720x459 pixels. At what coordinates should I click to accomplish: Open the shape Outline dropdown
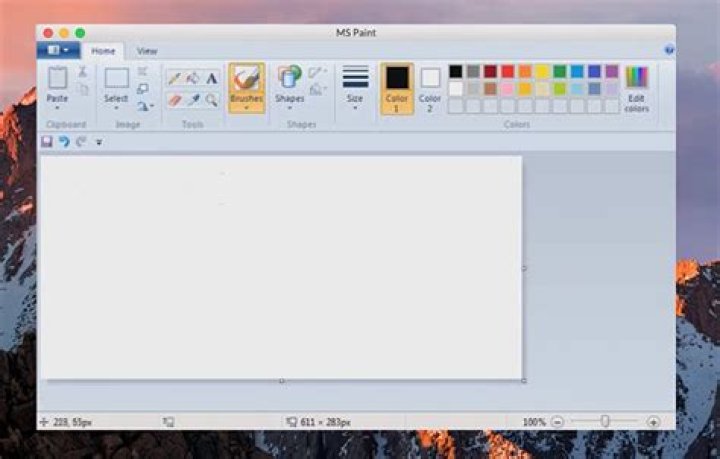point(317,72)
